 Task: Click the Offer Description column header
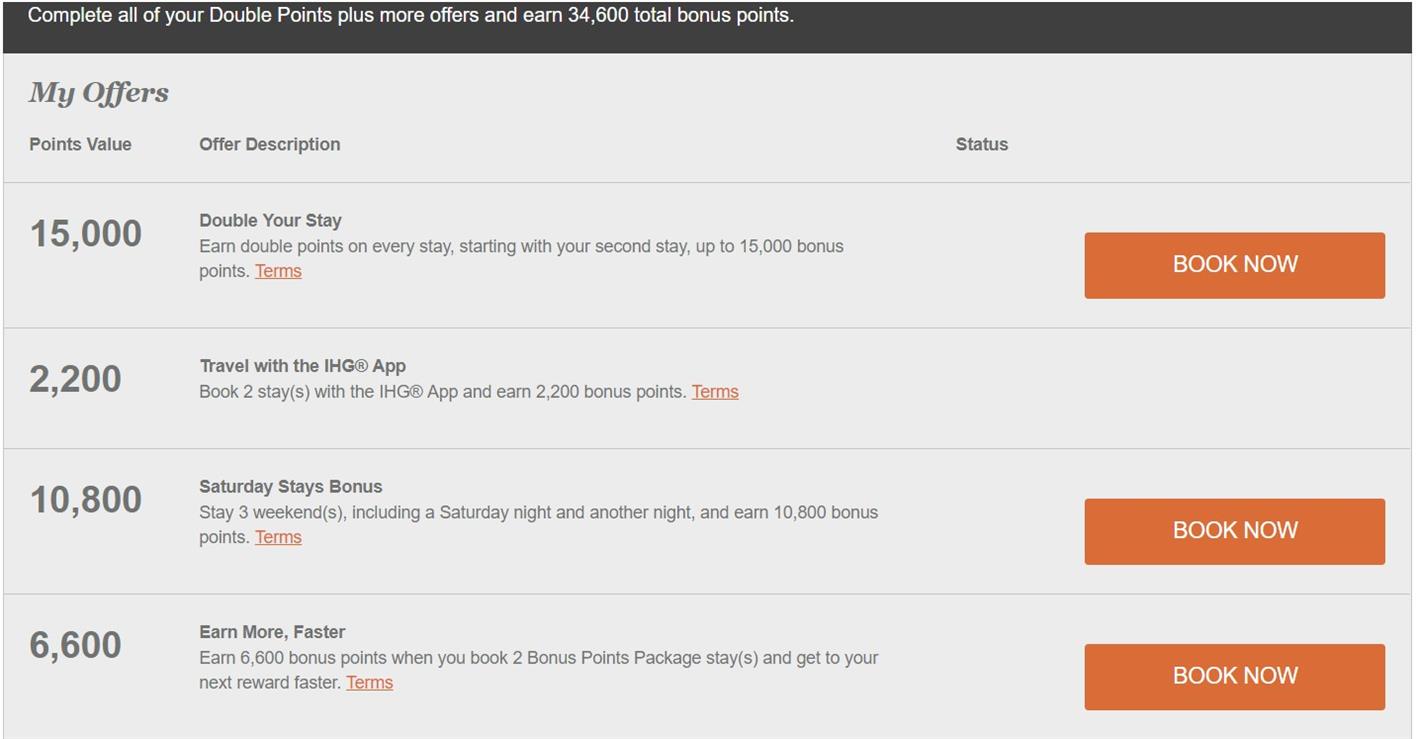pyautogui.click(x=270, y=144)
